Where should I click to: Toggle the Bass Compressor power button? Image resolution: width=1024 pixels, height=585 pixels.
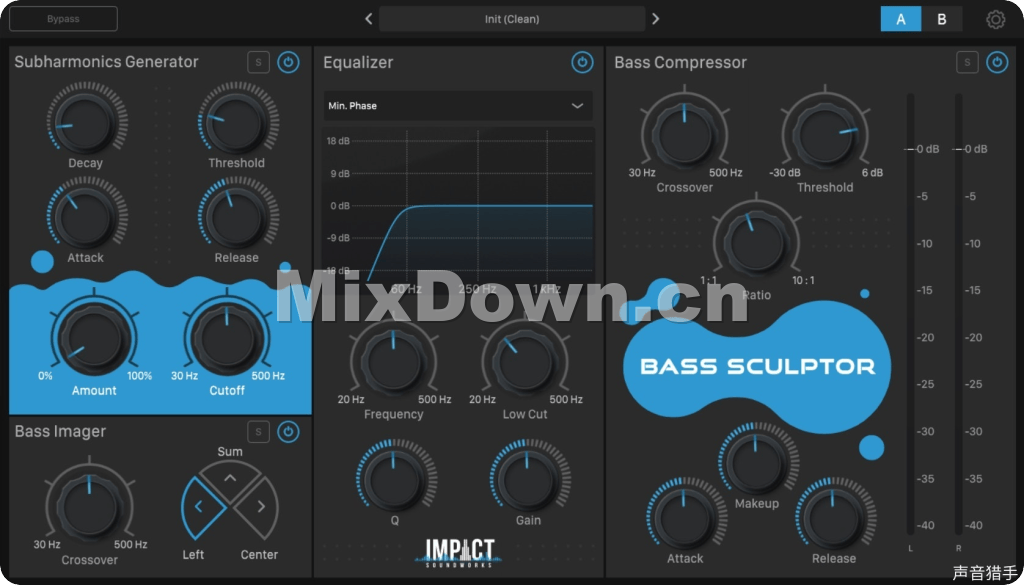tap(997, 63)
